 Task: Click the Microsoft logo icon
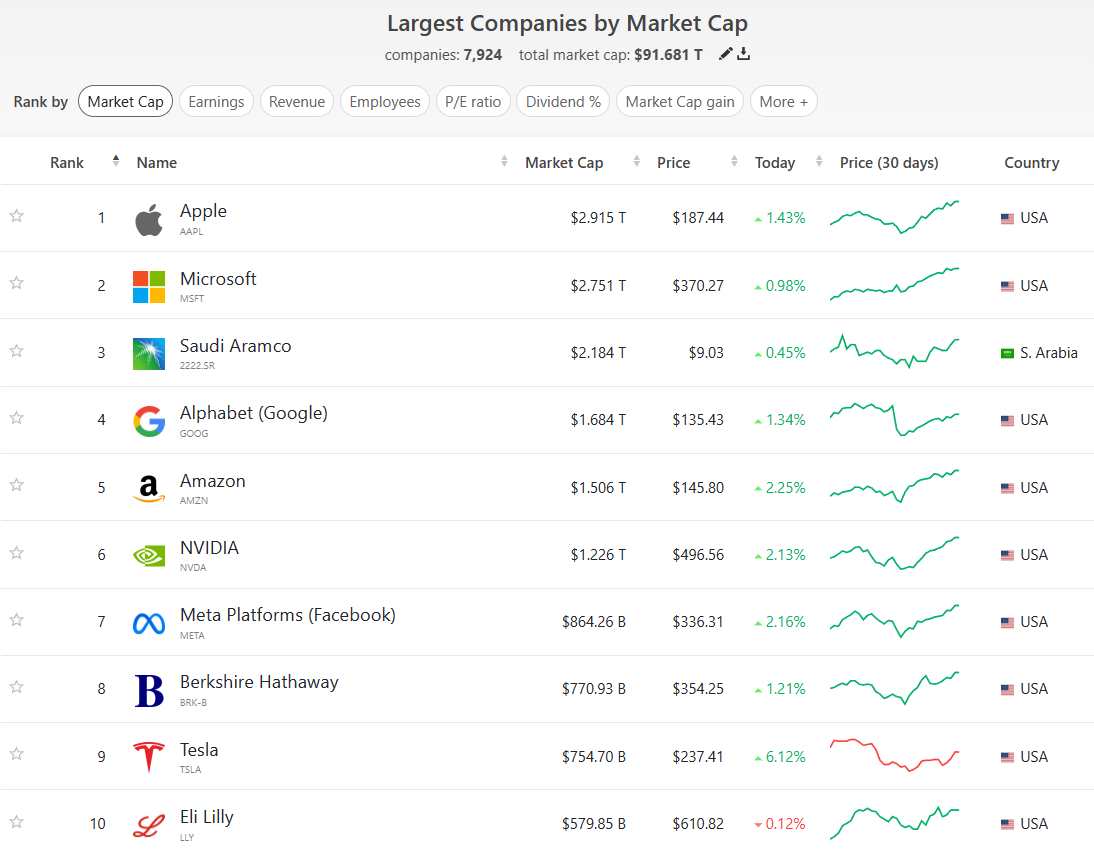pyautogui.click(x=149, y=286)
